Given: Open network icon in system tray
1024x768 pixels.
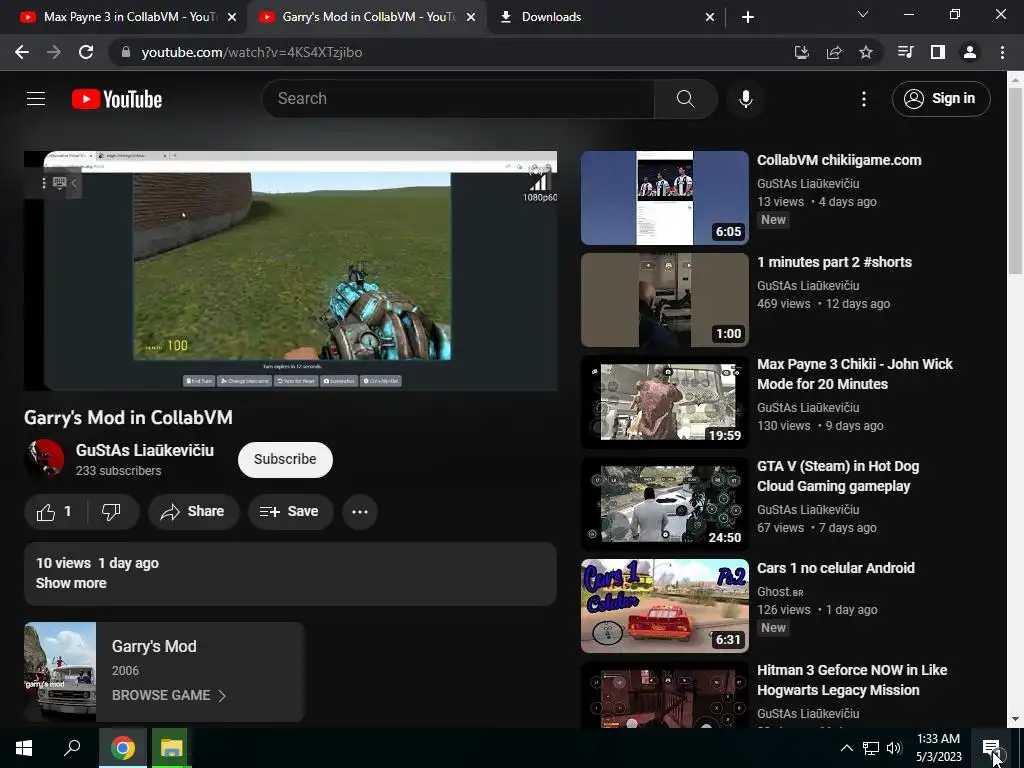Looking at the screenshot, I should (871, 748).
